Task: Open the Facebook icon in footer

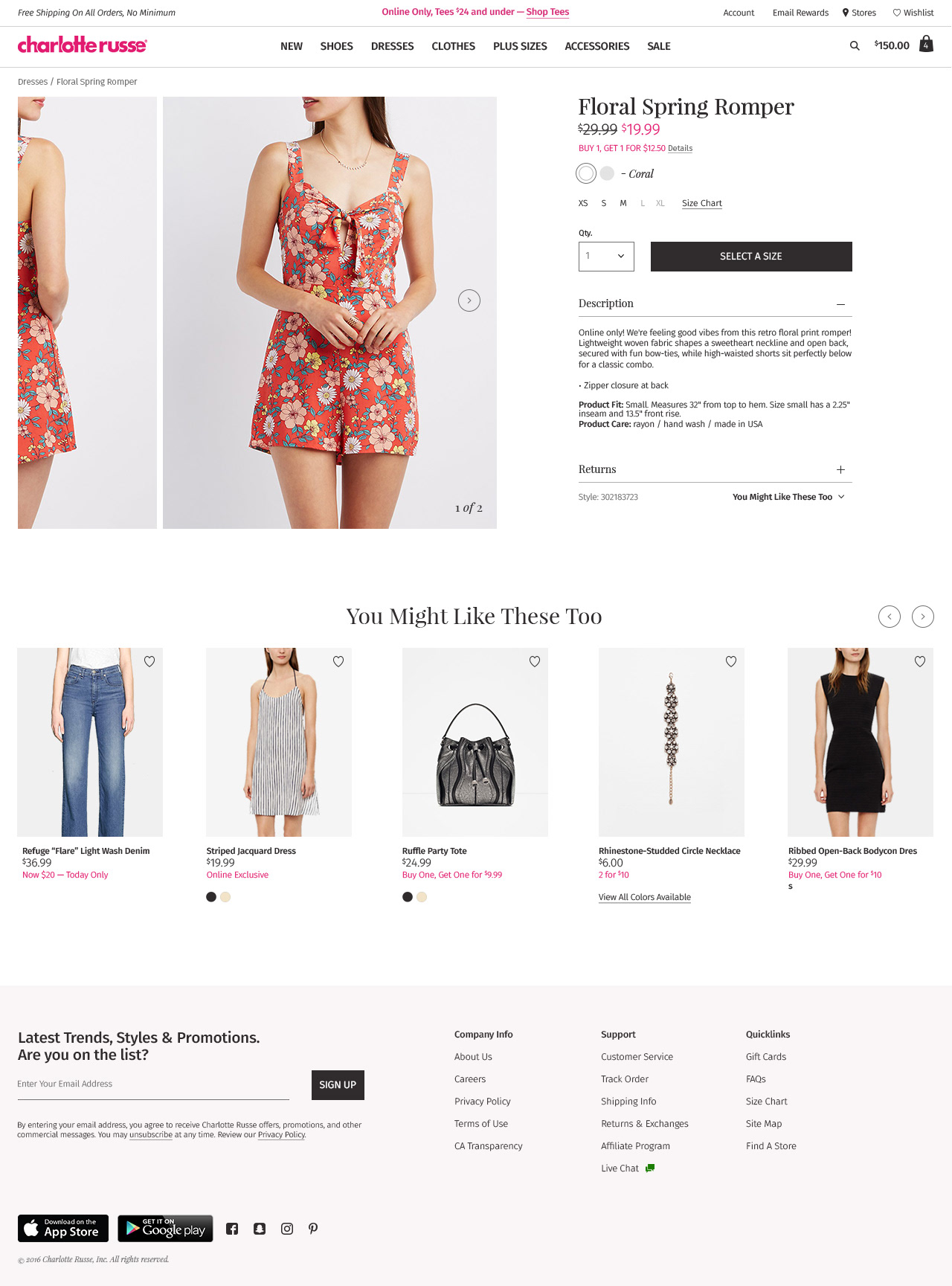Action: pos(232,1229)
